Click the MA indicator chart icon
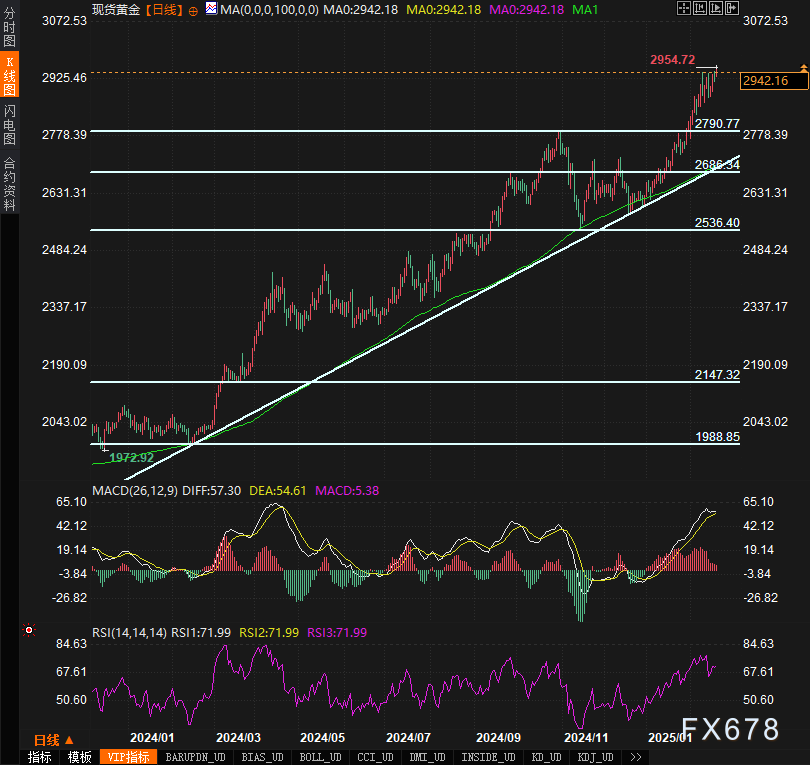This screenshot has height=765, width=810. (x=210, y=9)
